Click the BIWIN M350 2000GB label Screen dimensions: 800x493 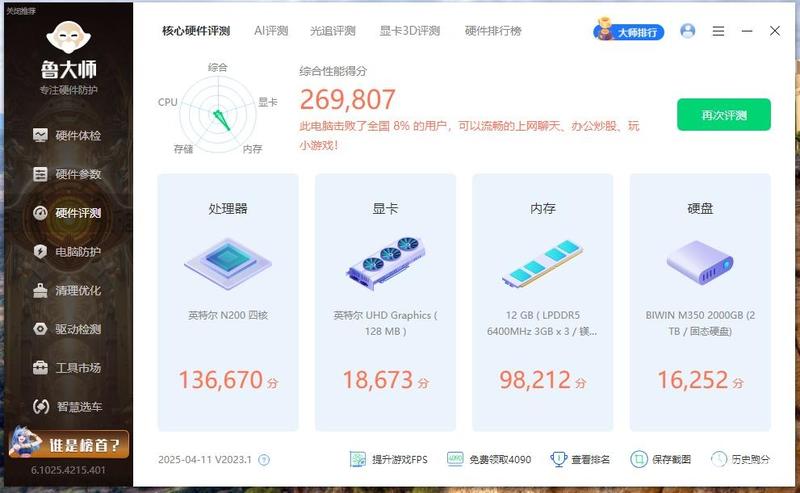700,323
